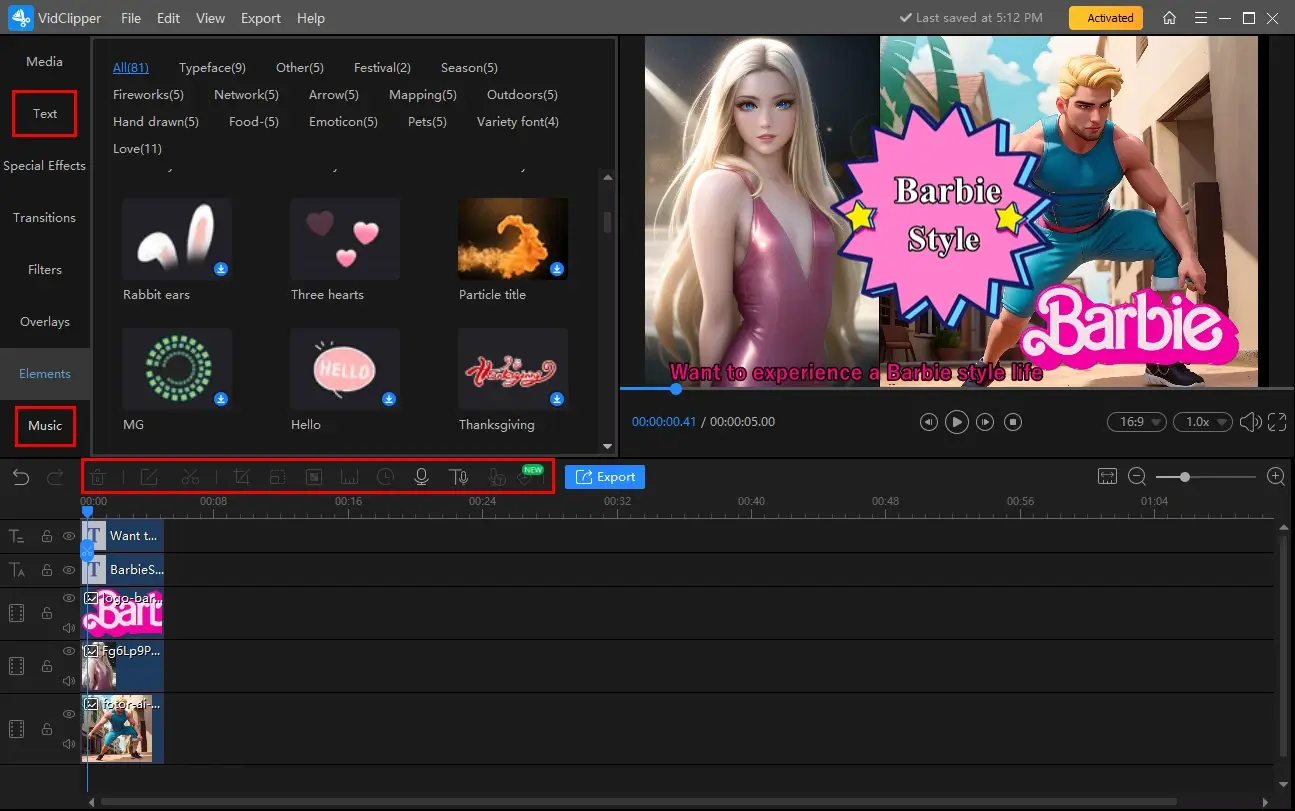
Task: Click the timeline zoom slider handle
Action: coord(1184,477)
